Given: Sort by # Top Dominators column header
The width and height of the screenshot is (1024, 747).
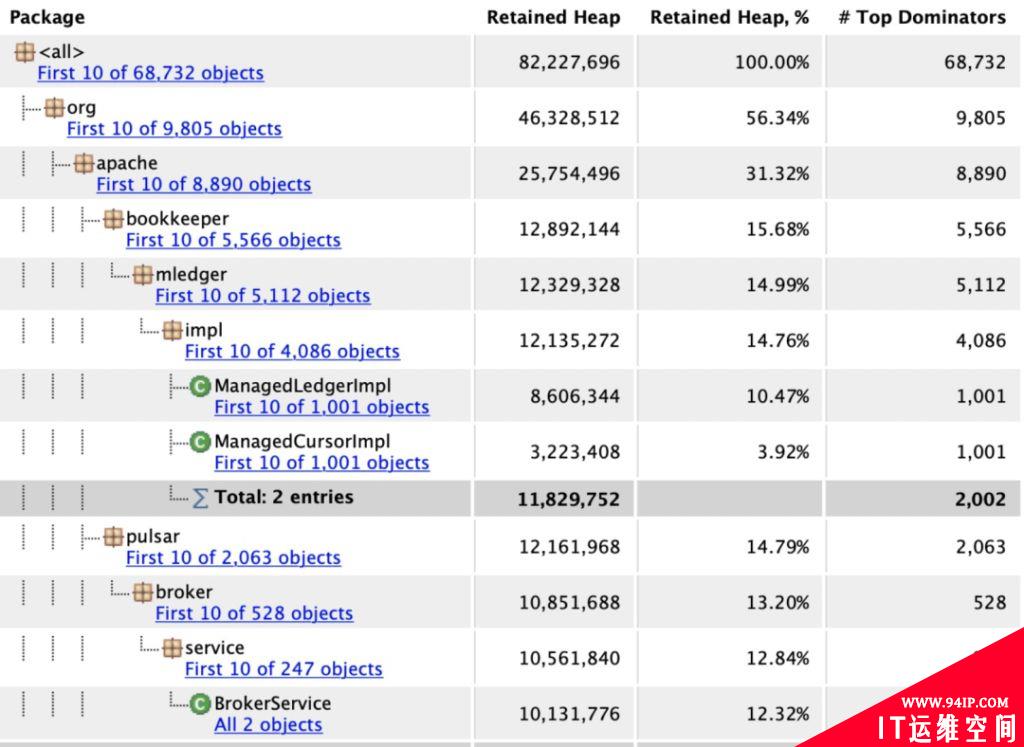Looking at the screenshot, I should tap(922, 17).
